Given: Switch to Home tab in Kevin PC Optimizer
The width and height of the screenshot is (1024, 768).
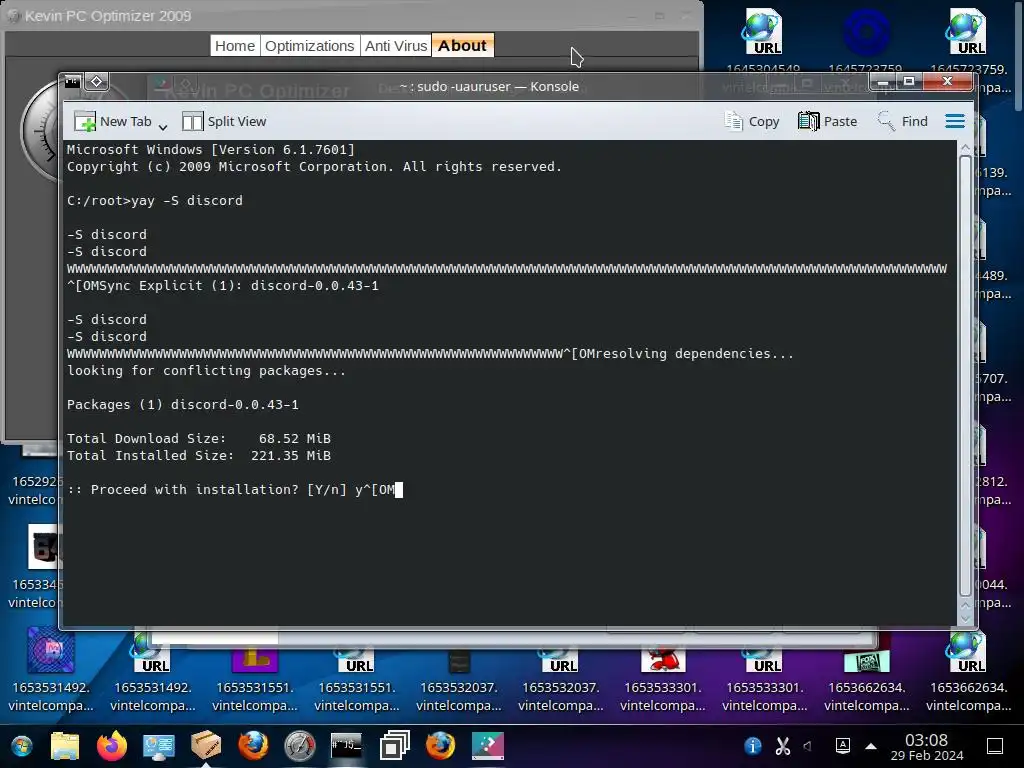Looking at the screenshot, I should [x=234, y=46].
